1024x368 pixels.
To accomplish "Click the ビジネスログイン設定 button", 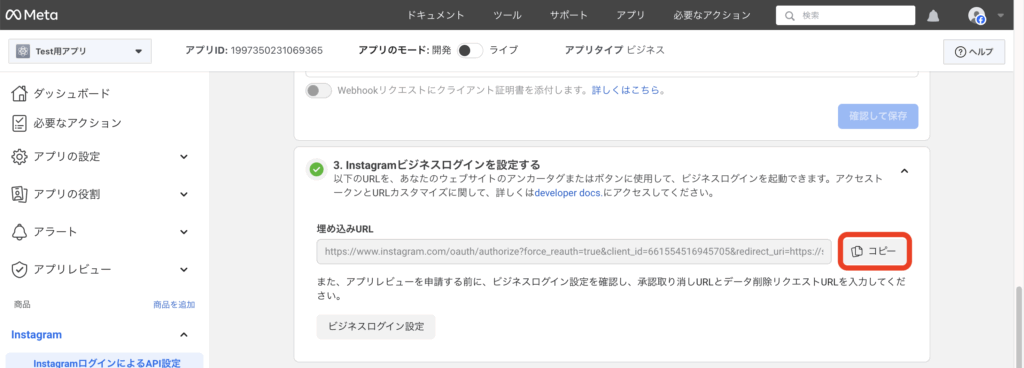I will pos(376,327).
